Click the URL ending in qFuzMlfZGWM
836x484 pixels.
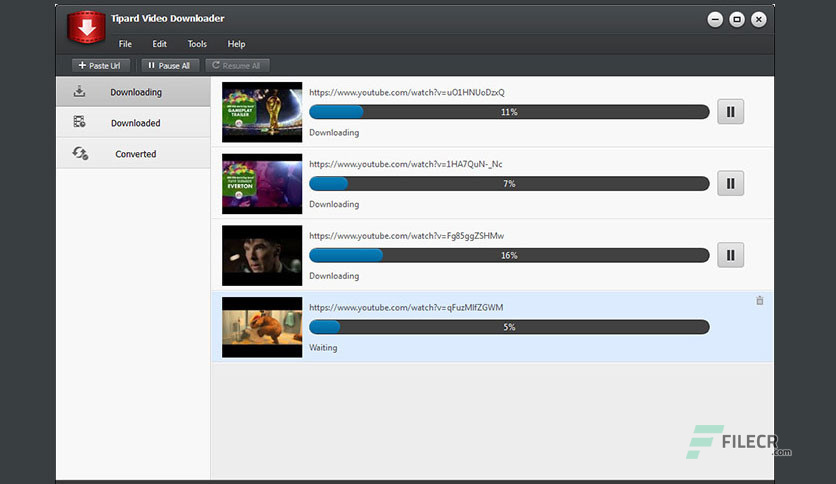coord(406,308)
